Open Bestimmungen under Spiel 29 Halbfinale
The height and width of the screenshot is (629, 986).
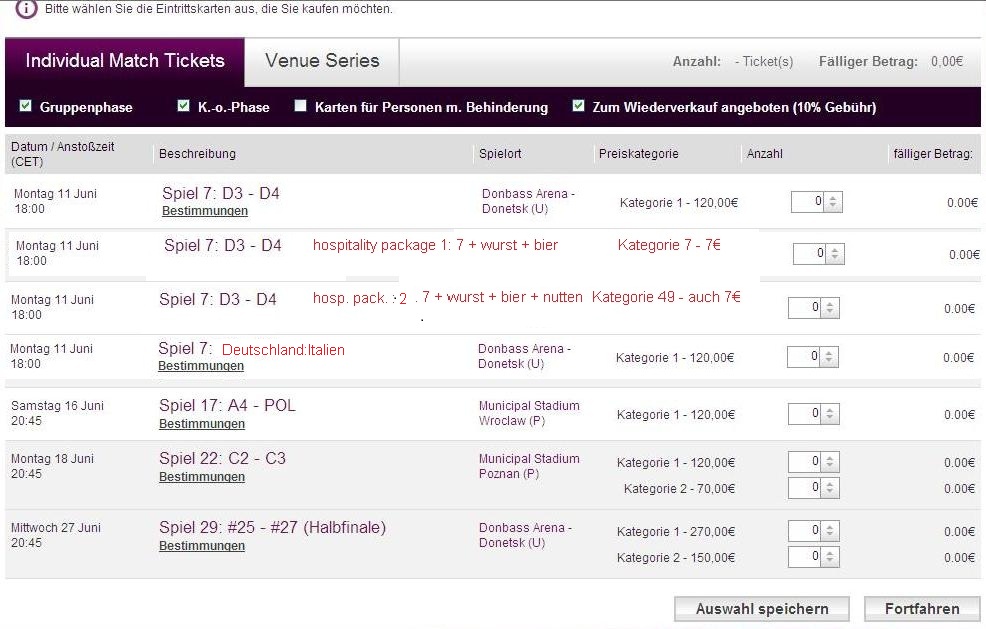[201, 546]
